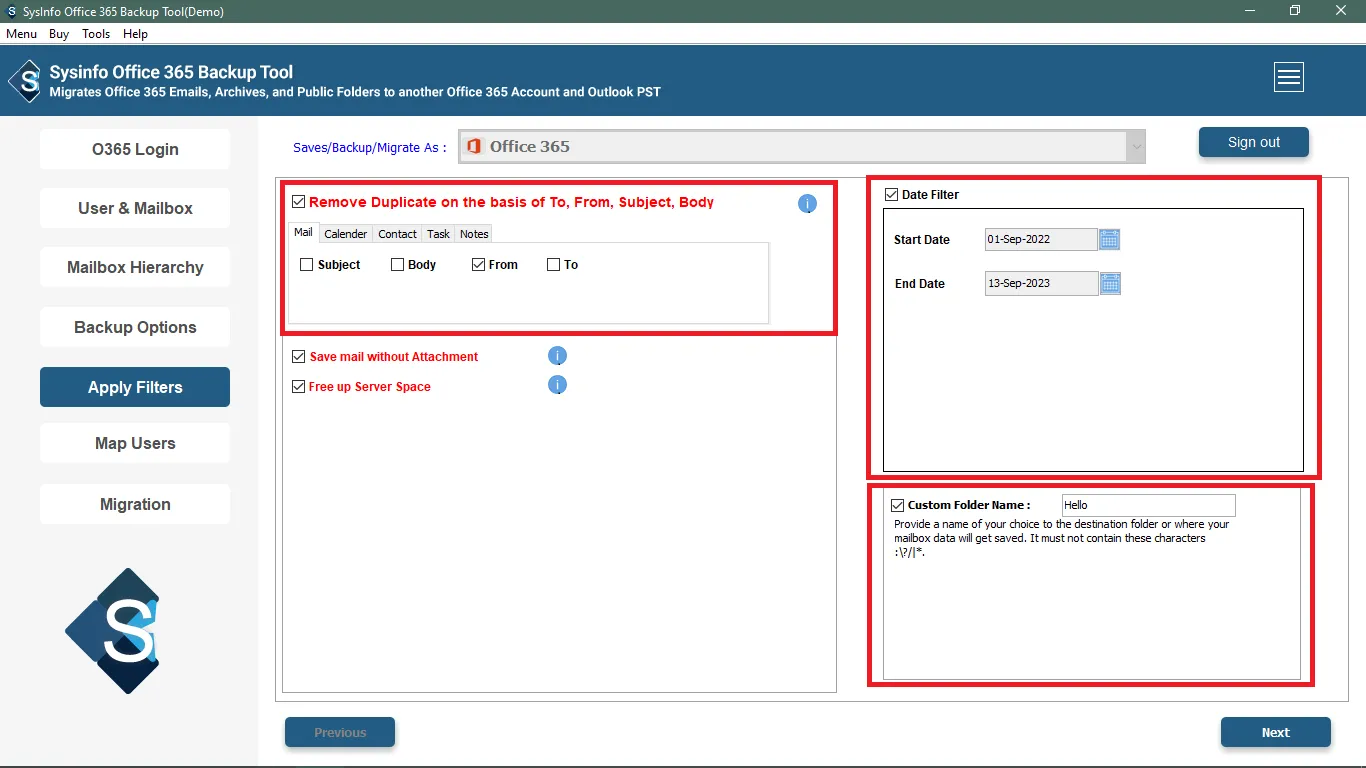Click info icon beside Remove Duplicate option
The height and width of the screenshot is (768, 1366).
(x=807, y=204)
